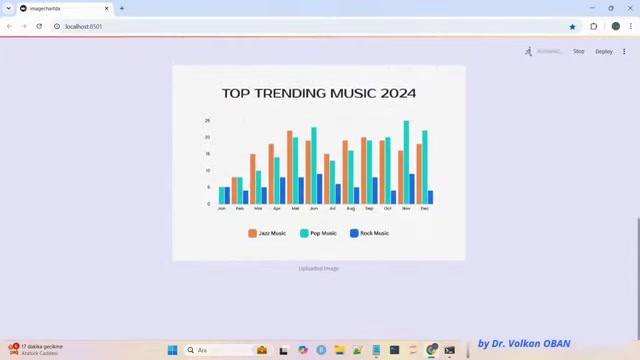Select the imagechartda browser tab
This screenshot has width=640, height=360.
coord(65,8)
